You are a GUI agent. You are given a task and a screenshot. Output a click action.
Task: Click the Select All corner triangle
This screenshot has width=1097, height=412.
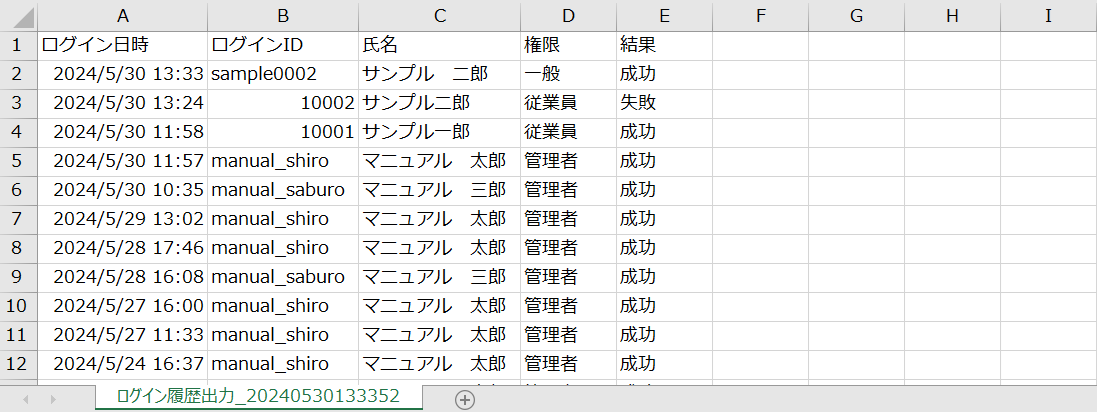tap(18, 16)
